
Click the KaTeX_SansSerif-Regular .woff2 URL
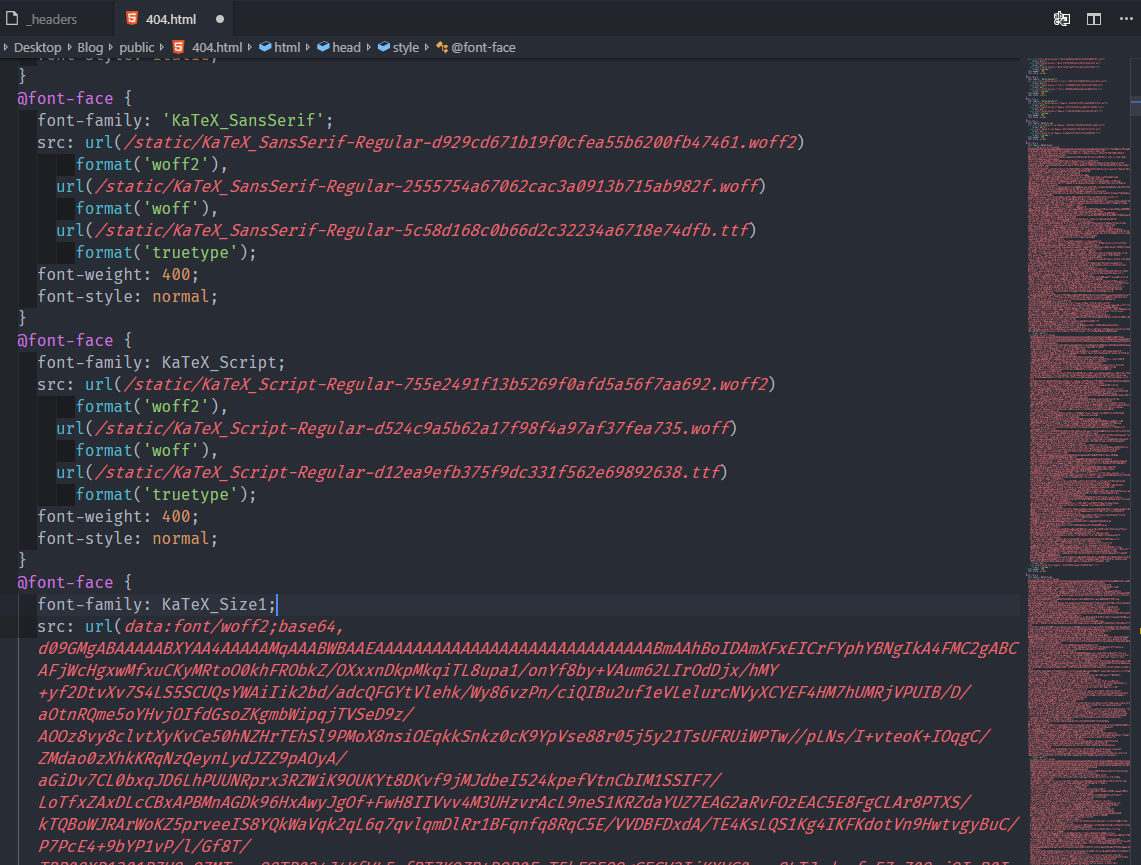[461, 142]
